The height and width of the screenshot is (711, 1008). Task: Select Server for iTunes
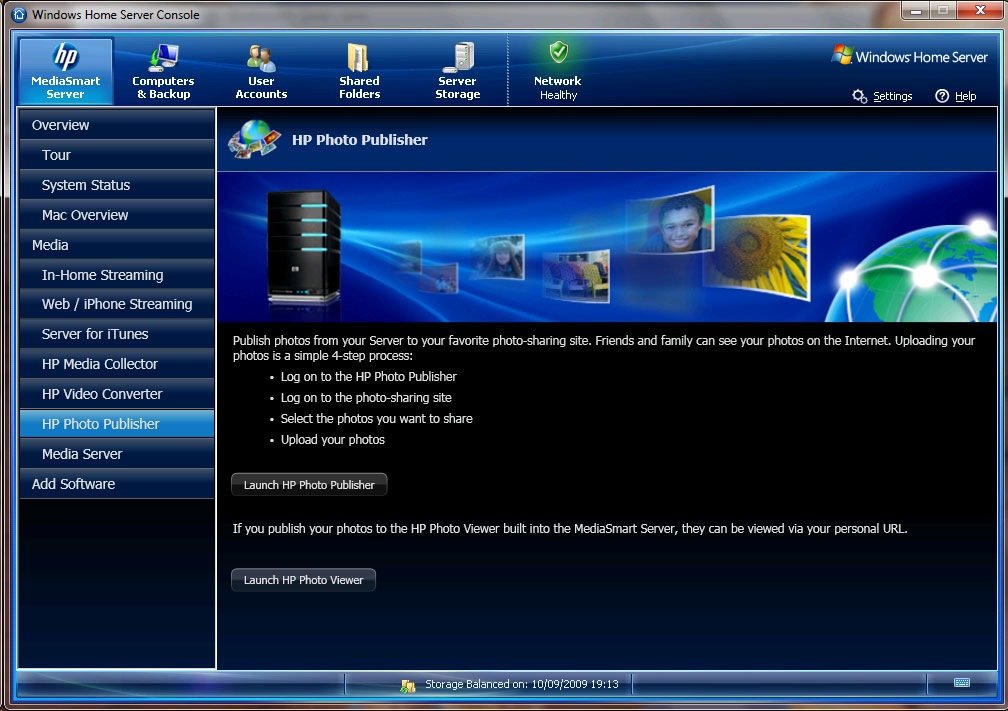[x=116, y=334]
